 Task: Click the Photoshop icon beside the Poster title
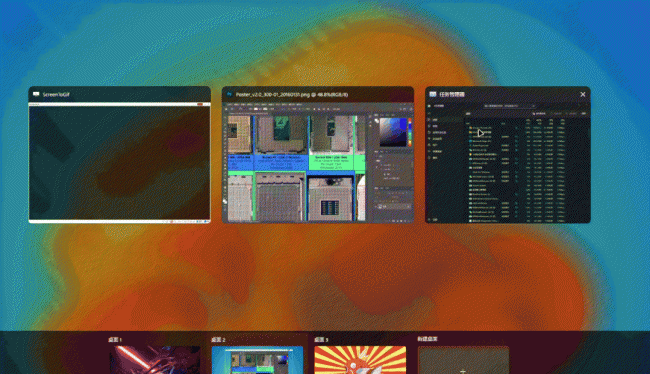coord(229,95)
